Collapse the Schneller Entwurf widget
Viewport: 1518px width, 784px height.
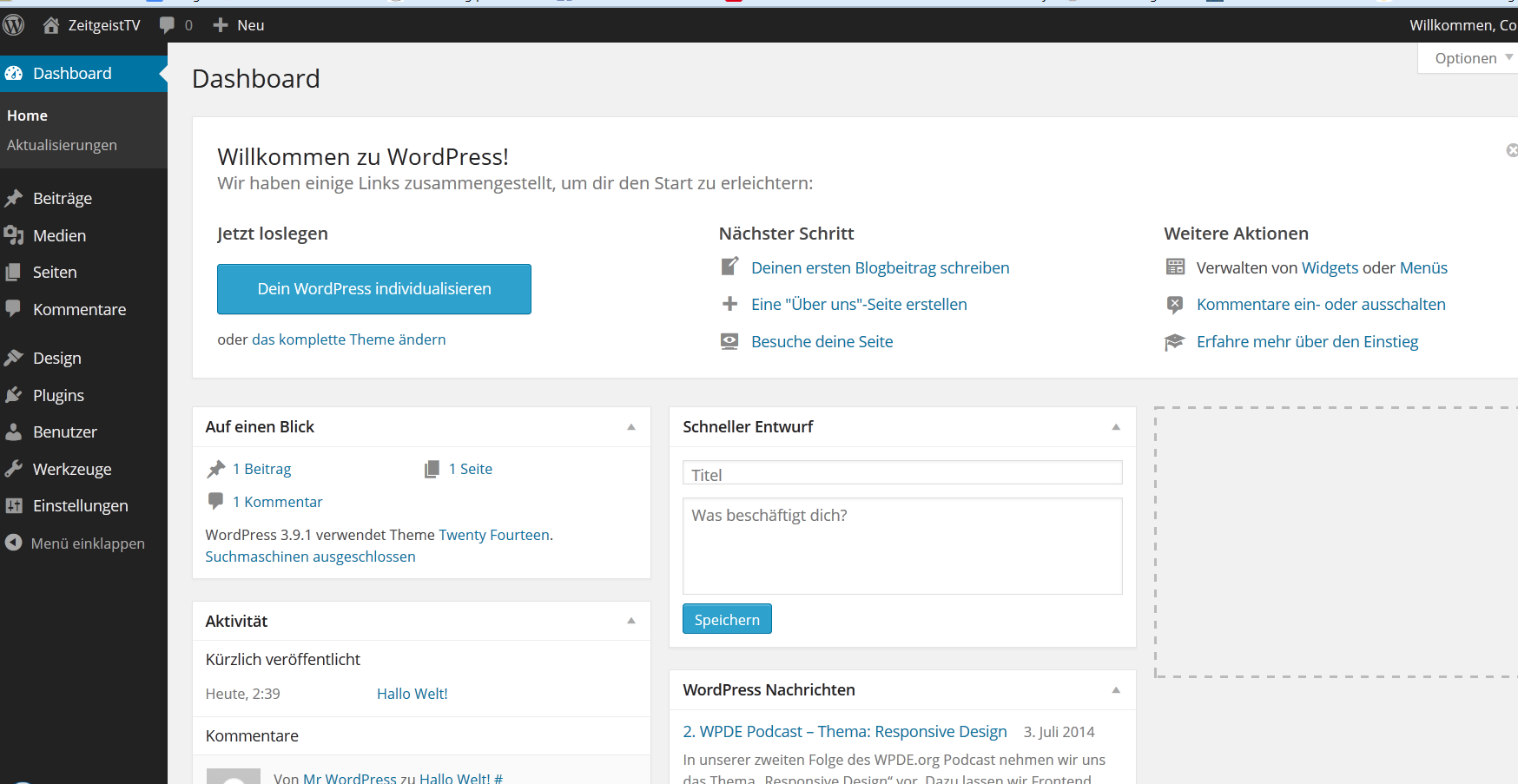(x=1116, y=427)
